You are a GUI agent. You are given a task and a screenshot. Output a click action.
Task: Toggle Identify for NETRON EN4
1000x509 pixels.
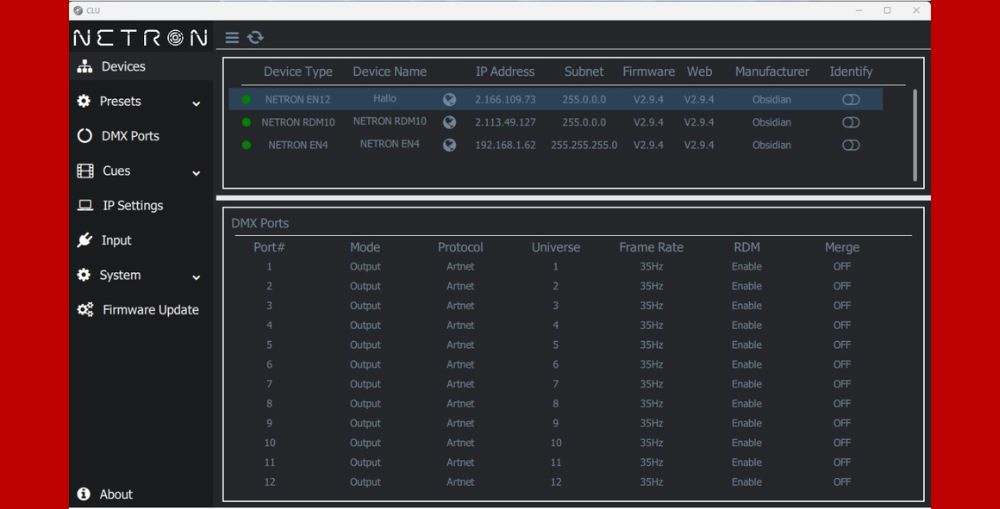pos(851,145)
